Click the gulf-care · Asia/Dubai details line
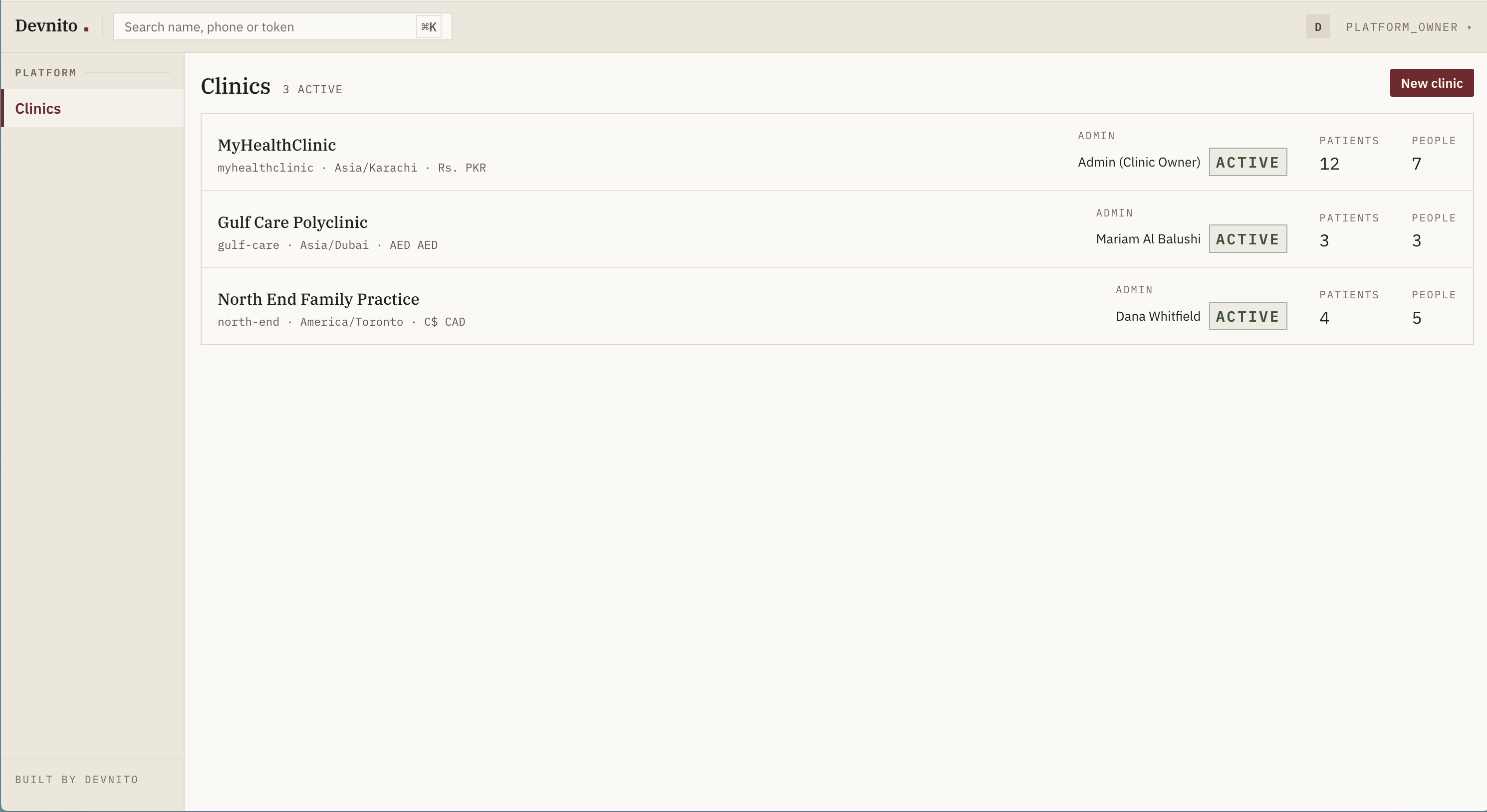The image size is (1487, 812). (327, 245)
